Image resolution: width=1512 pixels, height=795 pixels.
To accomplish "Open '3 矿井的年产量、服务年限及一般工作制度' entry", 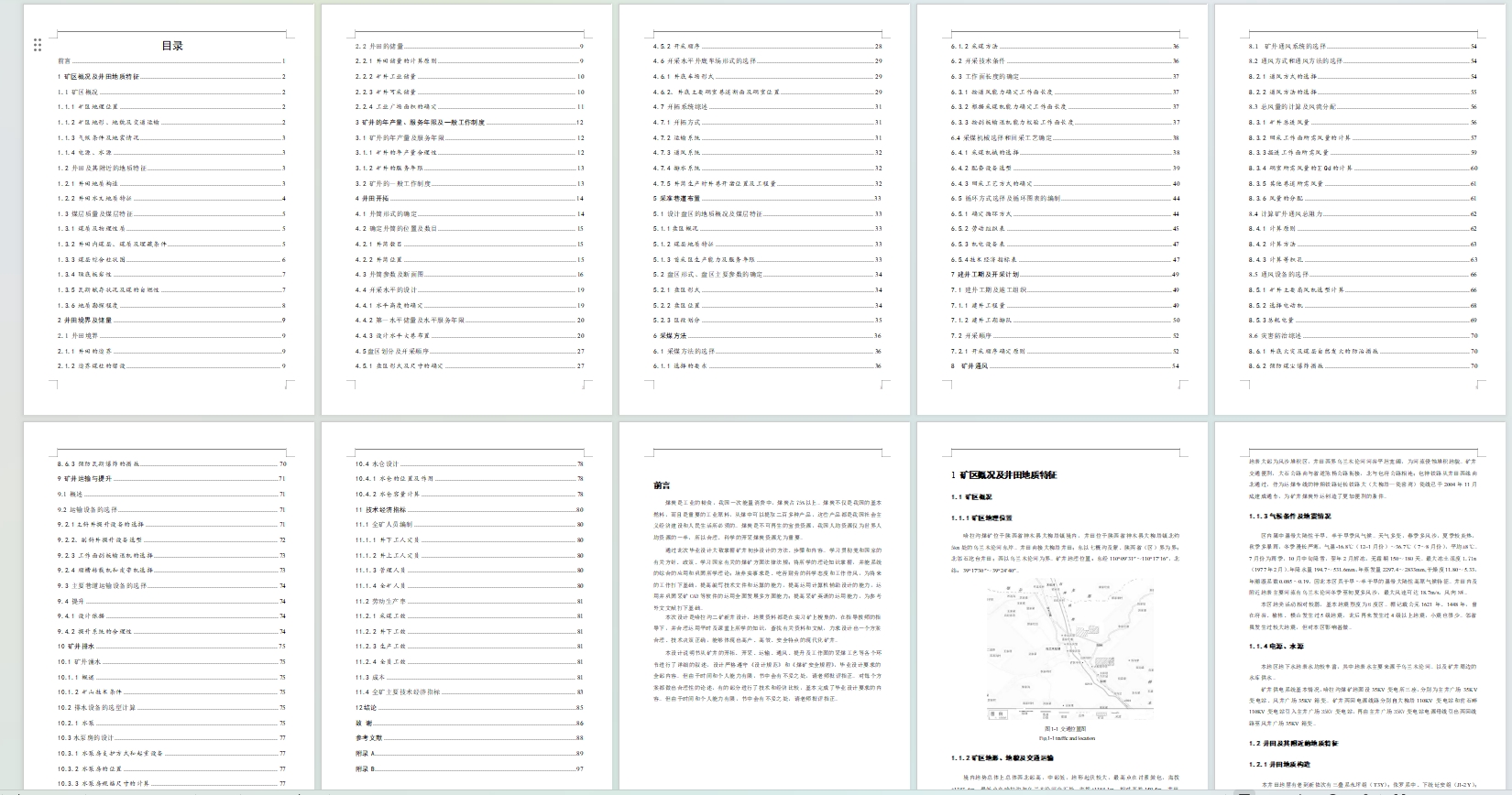I will [469, 122].
